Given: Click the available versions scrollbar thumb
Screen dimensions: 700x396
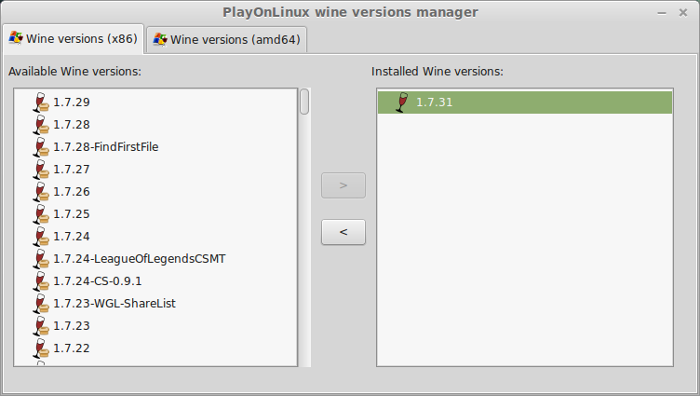Looking at the screenshot, I should [304, 102].
